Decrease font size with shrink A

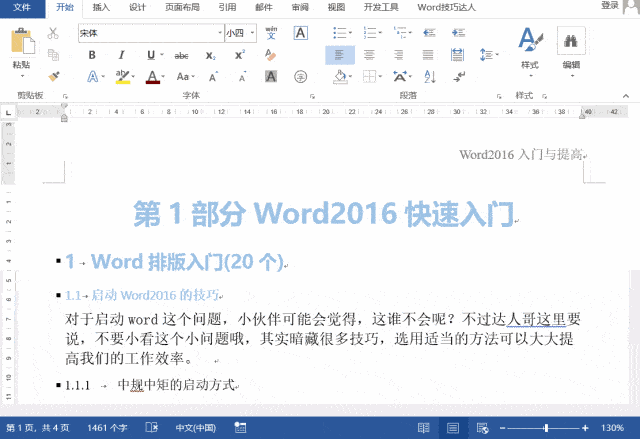point(242,77)
